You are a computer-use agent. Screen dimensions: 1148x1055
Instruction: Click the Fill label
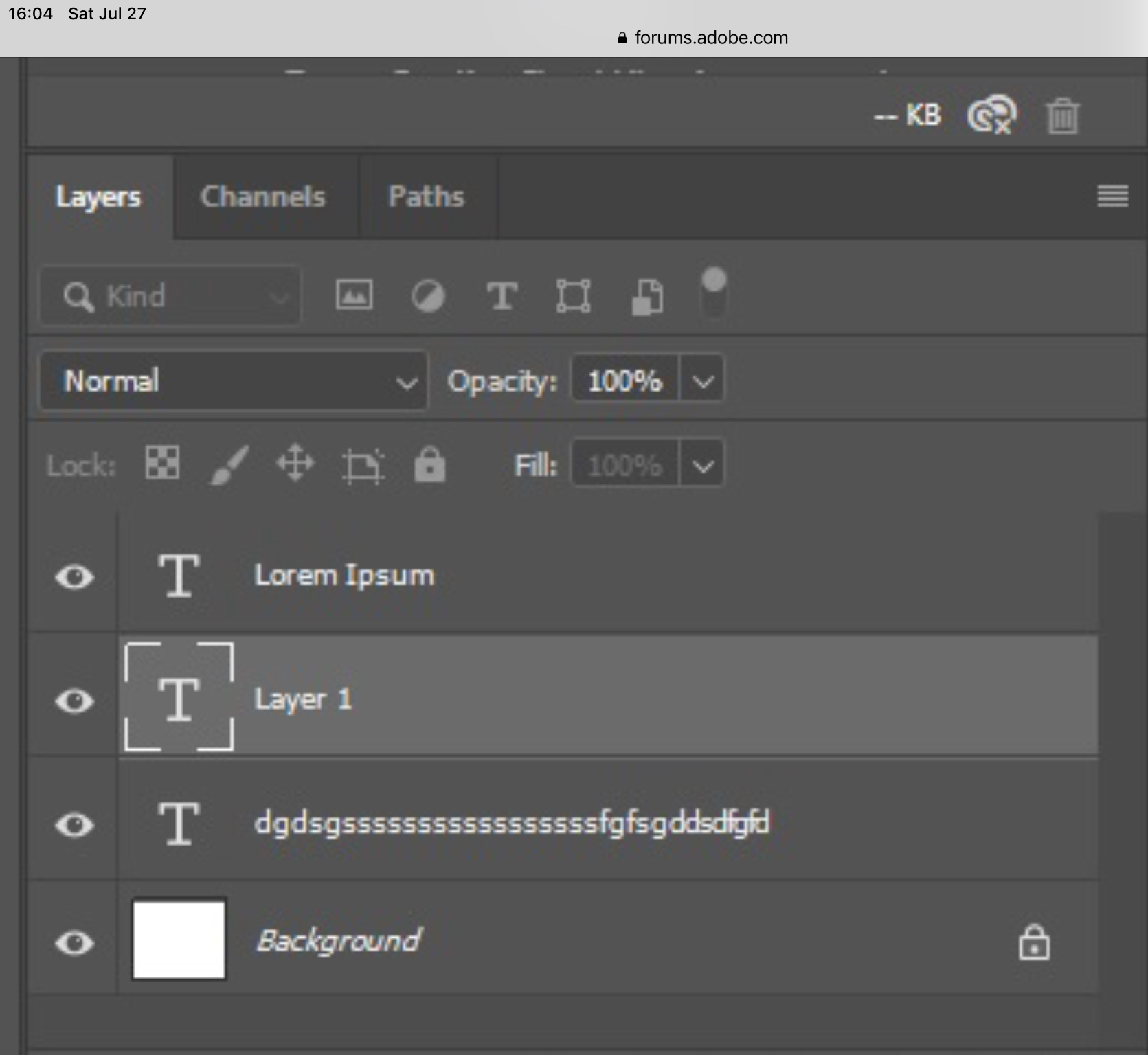pyautogui.click(x=536, y=465)
